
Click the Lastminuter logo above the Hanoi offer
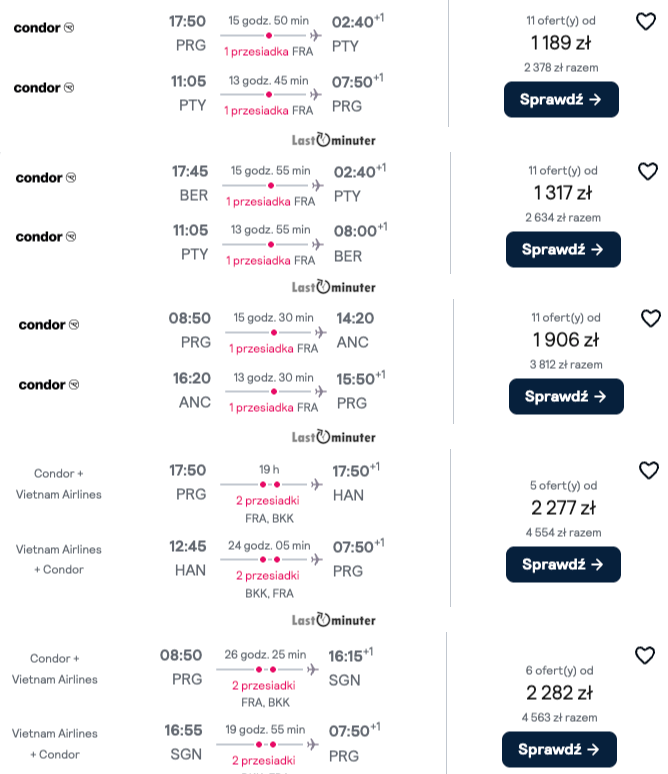click(334, 437)
